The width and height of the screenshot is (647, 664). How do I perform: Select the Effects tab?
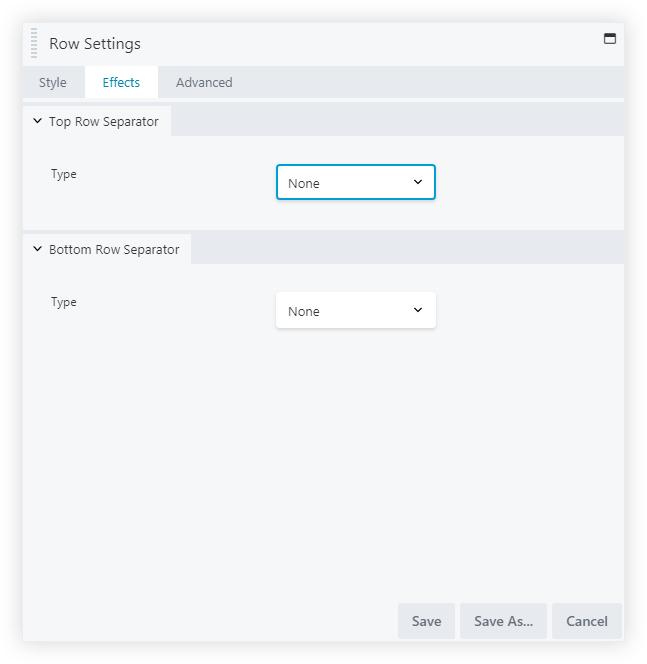(121, 83)
